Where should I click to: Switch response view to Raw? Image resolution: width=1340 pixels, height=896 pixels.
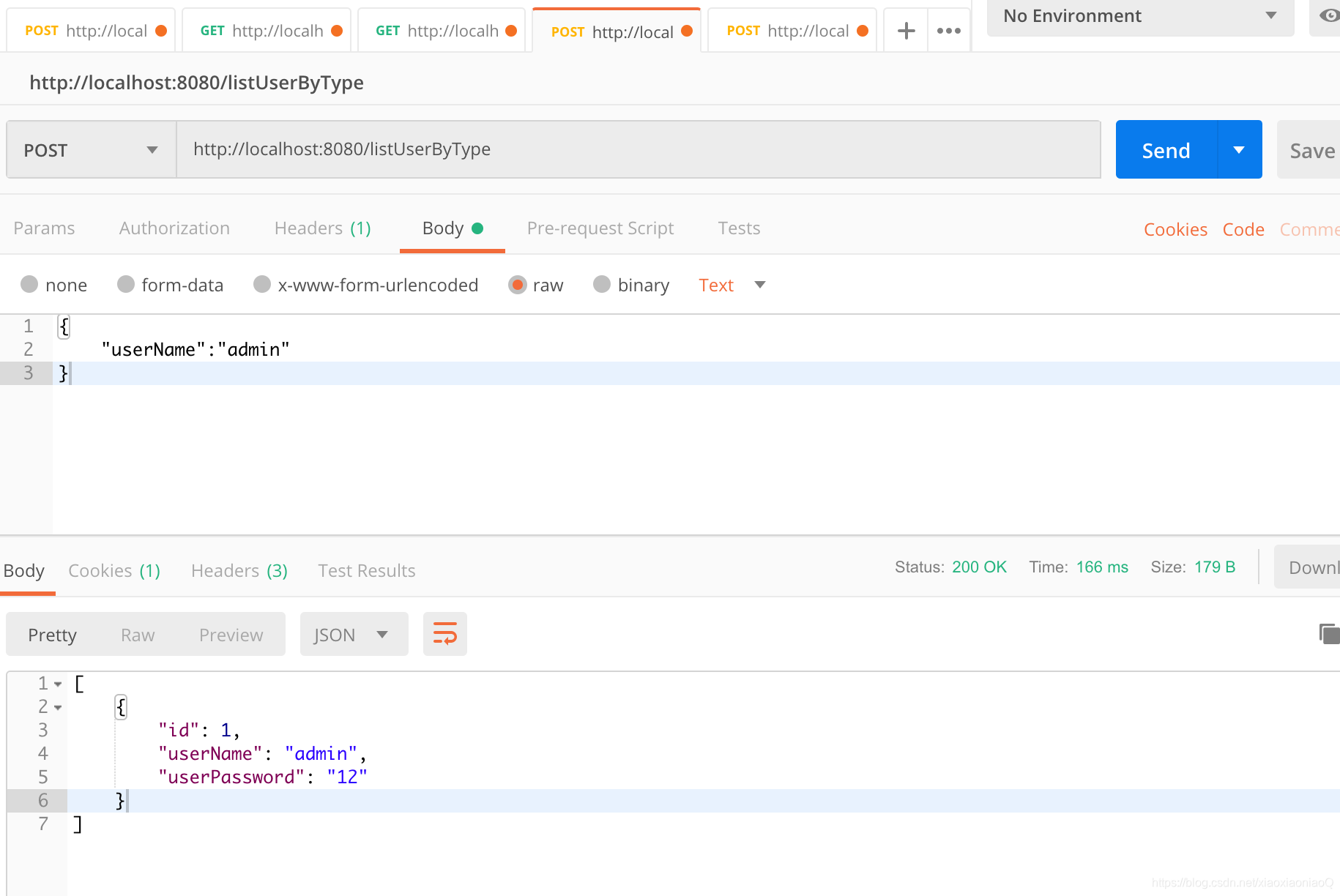138,635
